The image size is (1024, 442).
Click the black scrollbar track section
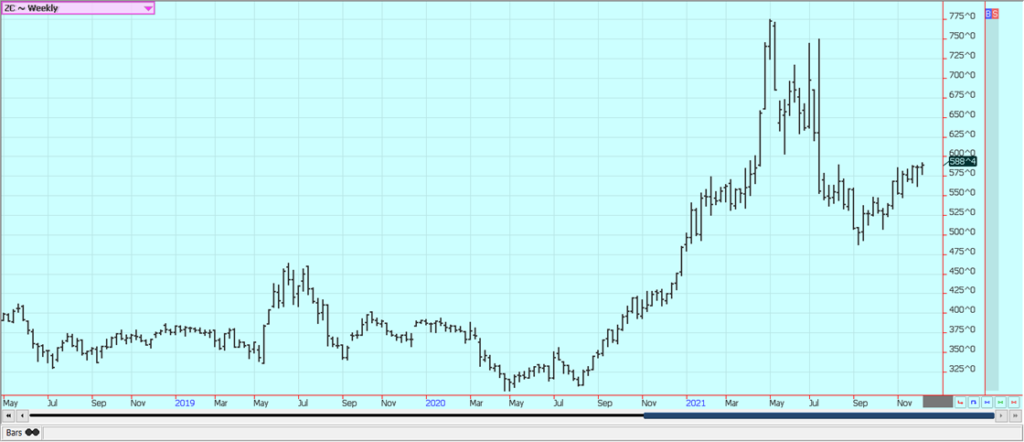coord(336,415)
